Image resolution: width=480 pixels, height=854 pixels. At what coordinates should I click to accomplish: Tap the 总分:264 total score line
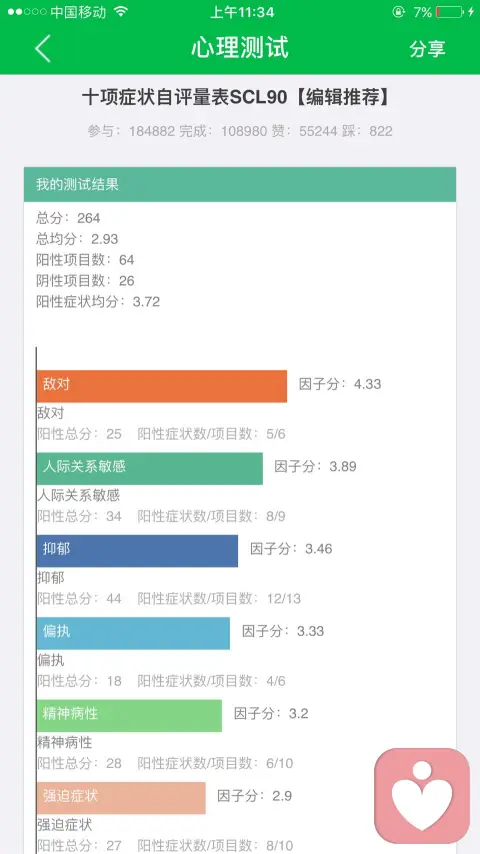click(x=68, y=218)
